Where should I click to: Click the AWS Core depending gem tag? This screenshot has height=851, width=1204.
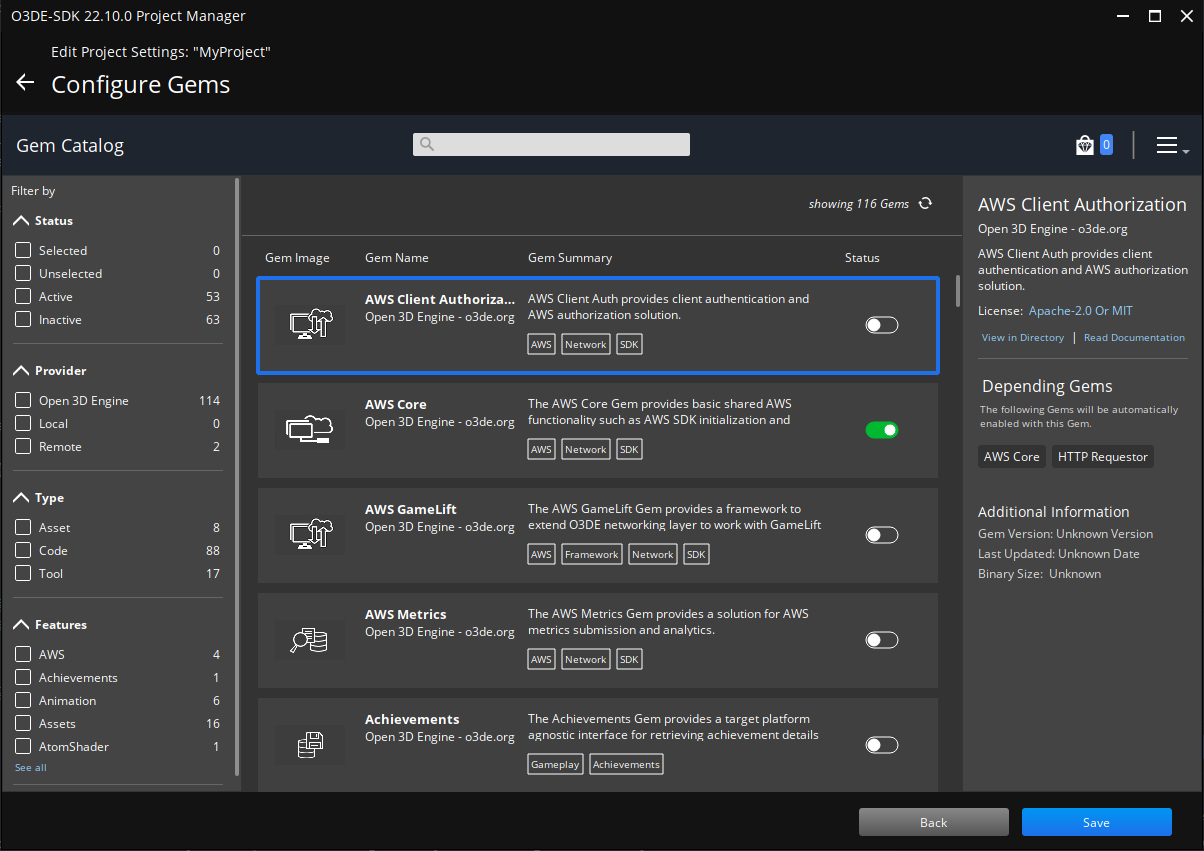(x=1012, y=456)
